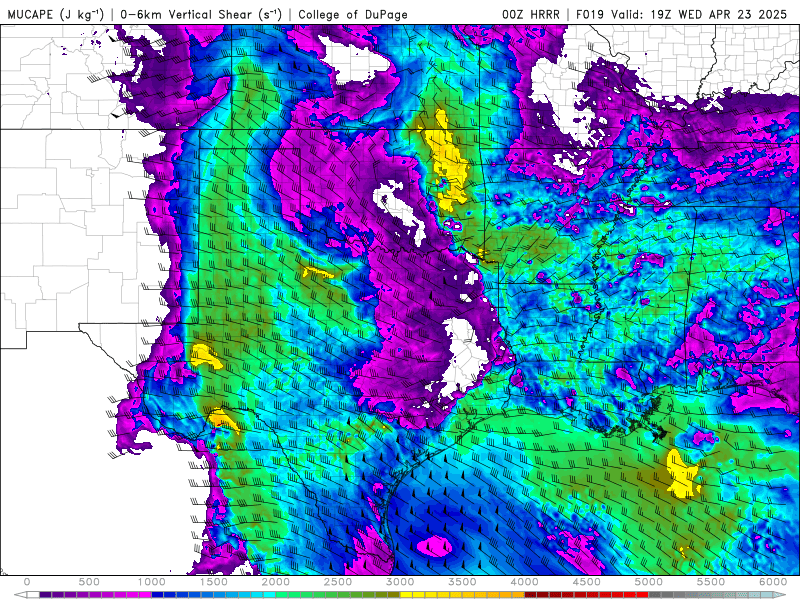Click the first yellow swatch below 3000
This screenshot has width=800, height=600.
coord(407,595)
